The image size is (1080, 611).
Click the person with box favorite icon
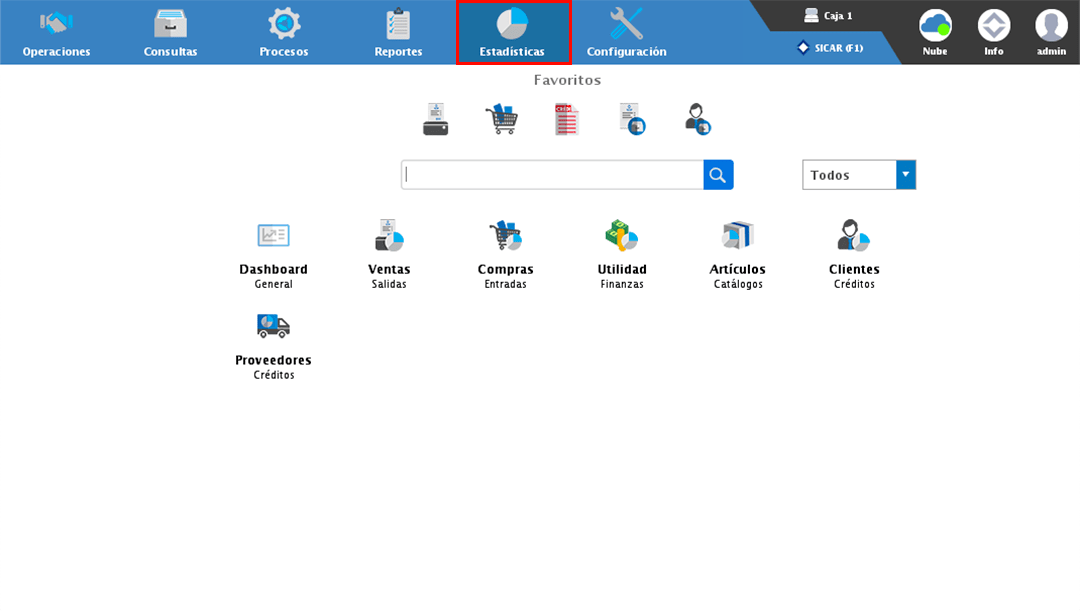point(697,120)
